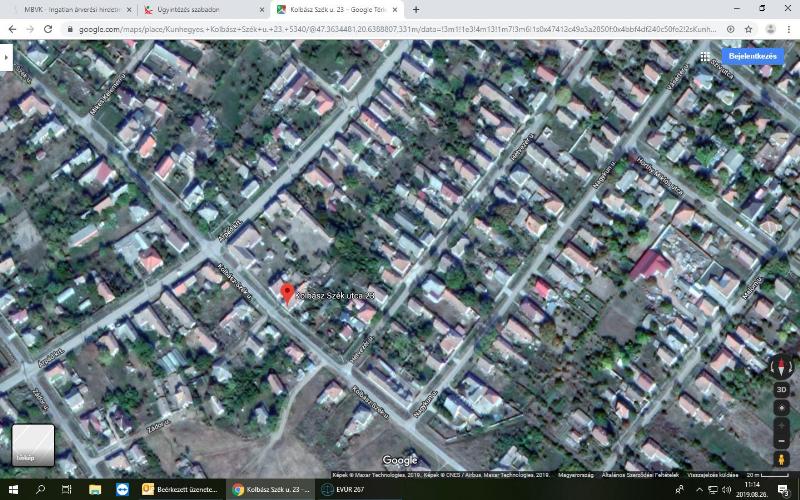Open File Explorer from the taskbar

pyautogui.click(x=95, y=490)
